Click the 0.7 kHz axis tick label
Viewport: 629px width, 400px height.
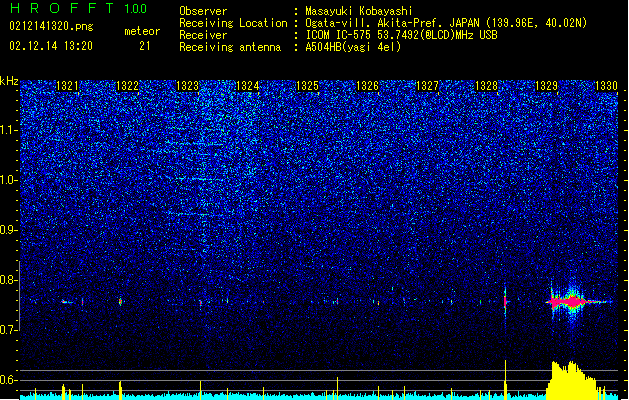click(8, 330)
